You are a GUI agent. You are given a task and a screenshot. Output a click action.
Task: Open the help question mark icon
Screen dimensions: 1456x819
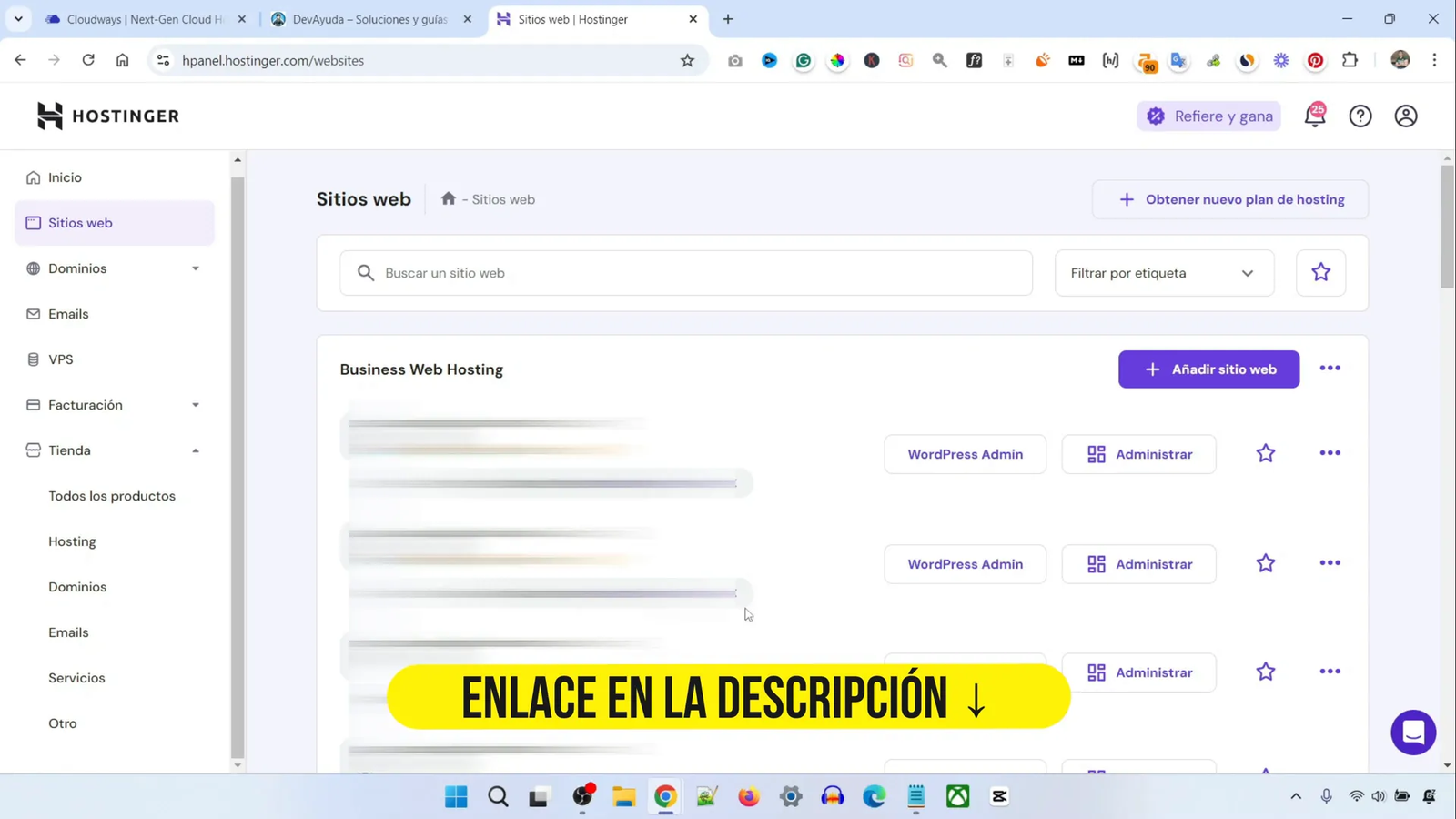click(x=1360, y=116)
